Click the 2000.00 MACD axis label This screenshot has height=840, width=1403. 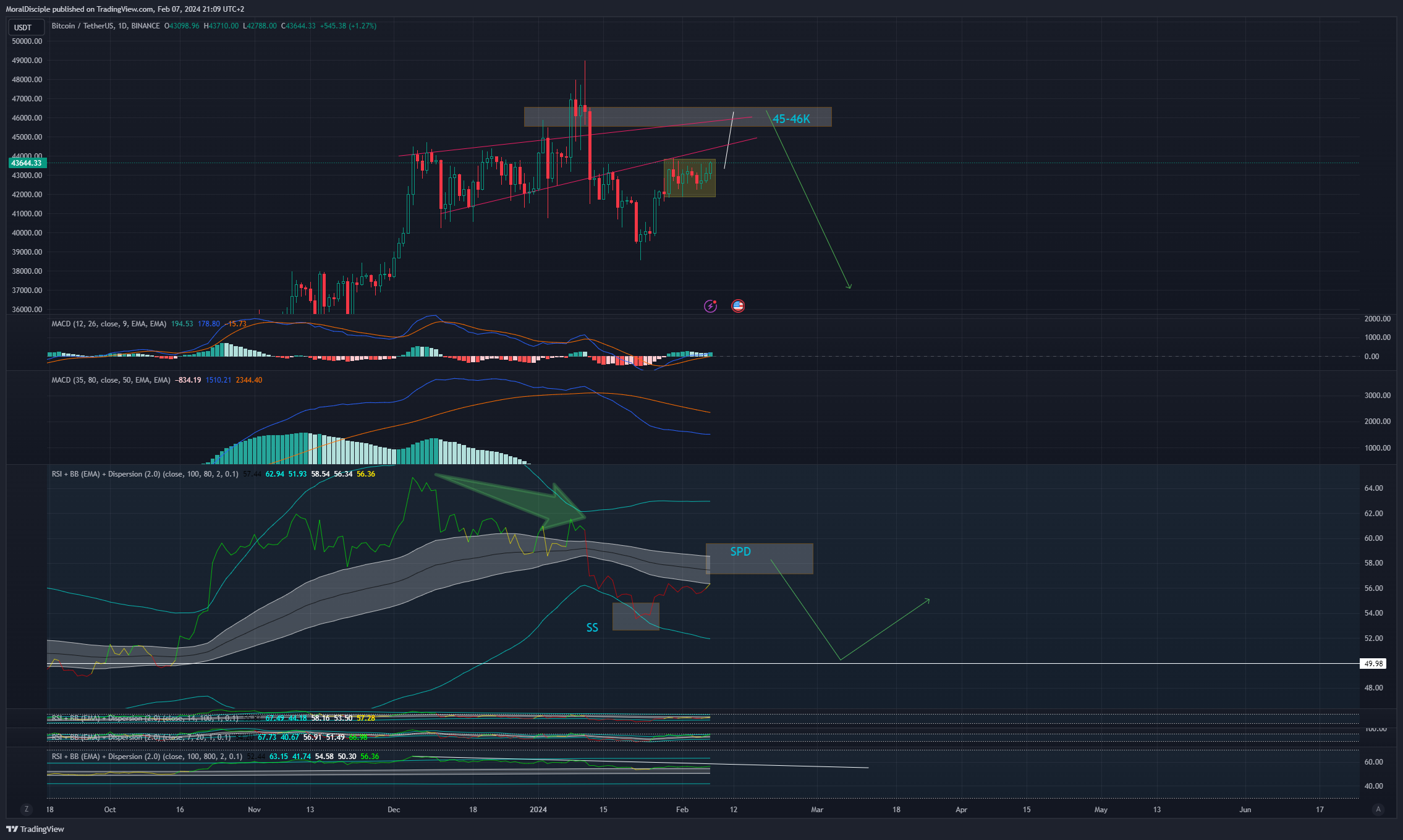[x=1378, y=319]
